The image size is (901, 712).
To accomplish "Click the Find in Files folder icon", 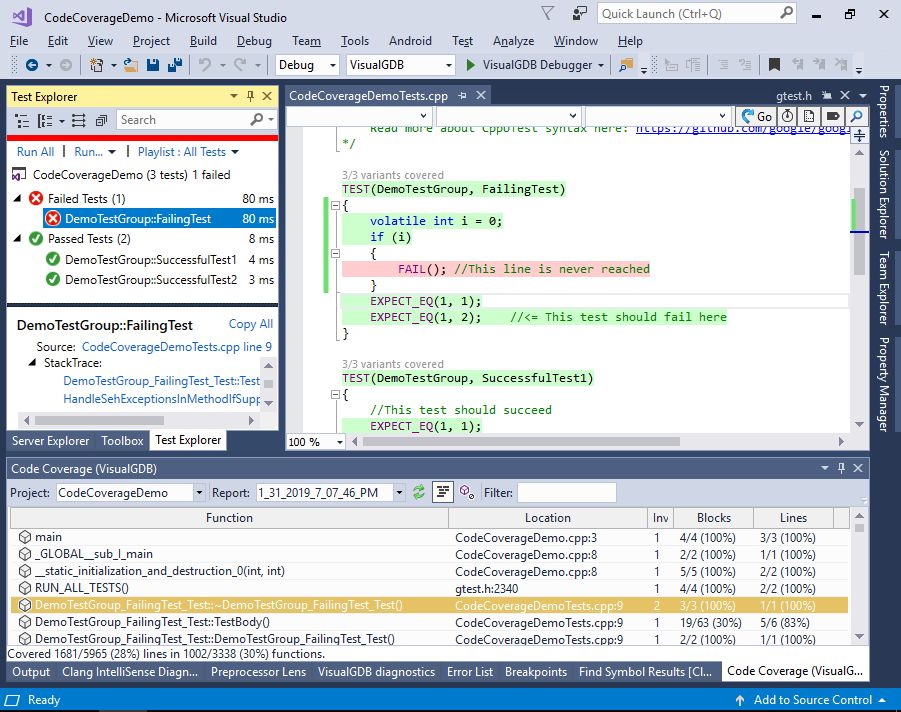I will 626,65.
